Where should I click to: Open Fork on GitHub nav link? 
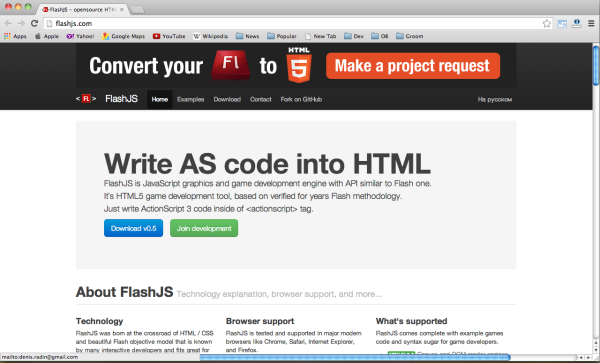(x=301, y=99)
